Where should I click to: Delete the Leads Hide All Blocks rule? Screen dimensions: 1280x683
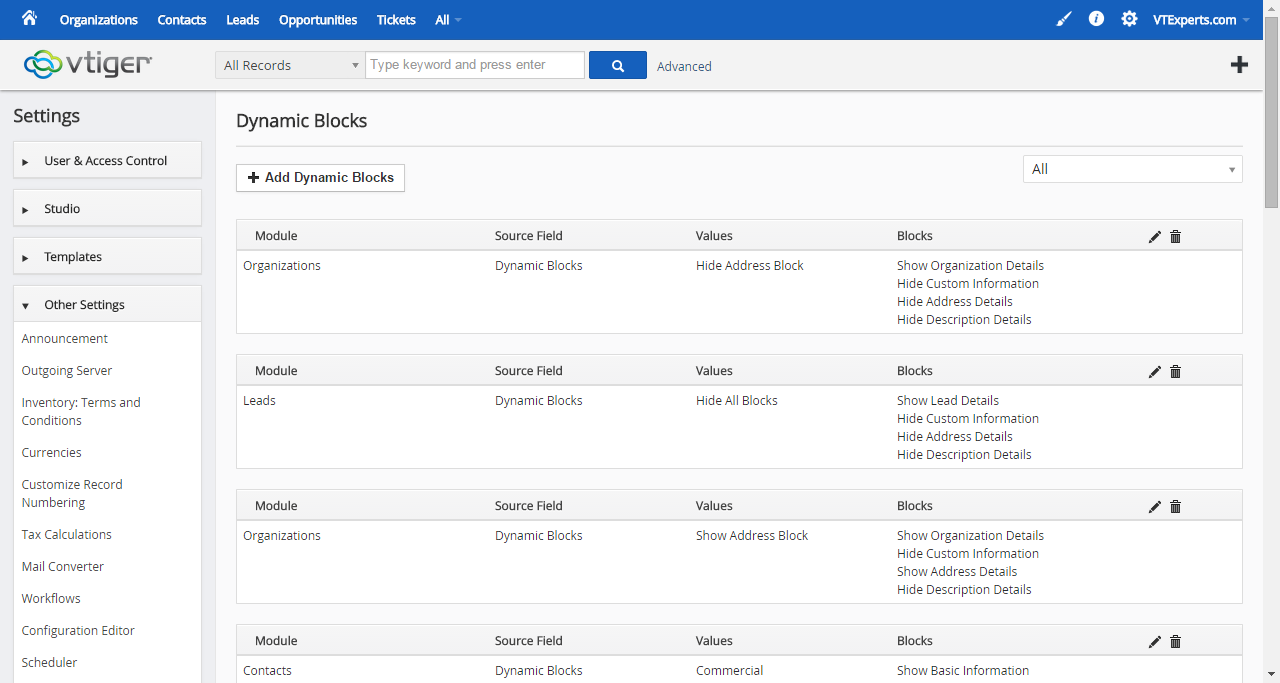click(1175, 372)
